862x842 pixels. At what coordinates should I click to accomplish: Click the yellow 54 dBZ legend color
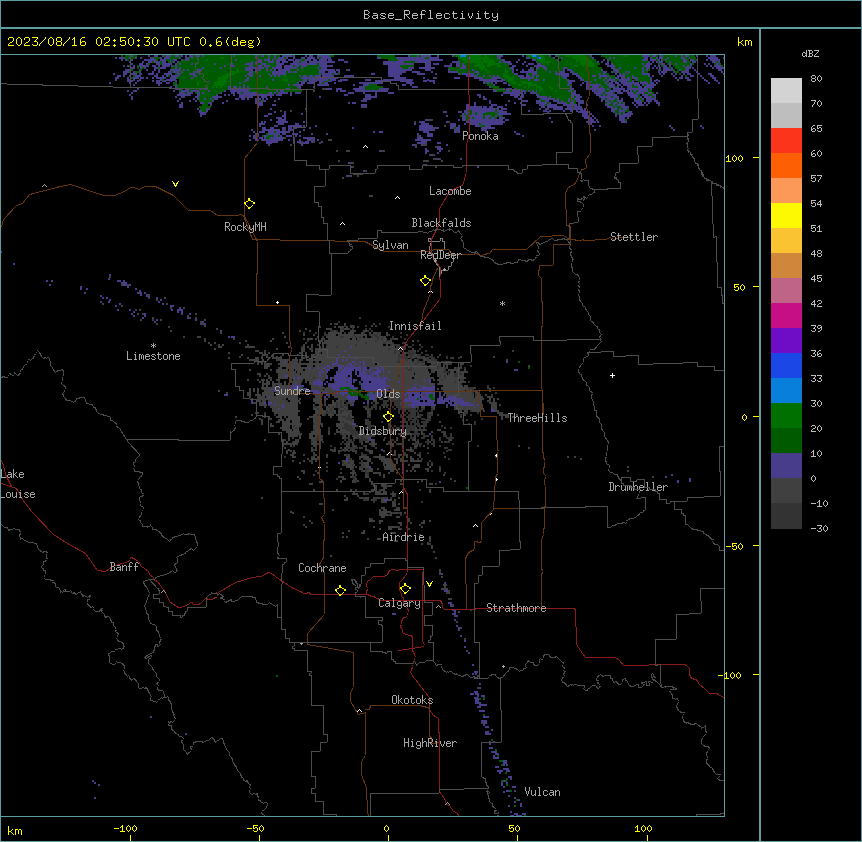coord(786,215)
